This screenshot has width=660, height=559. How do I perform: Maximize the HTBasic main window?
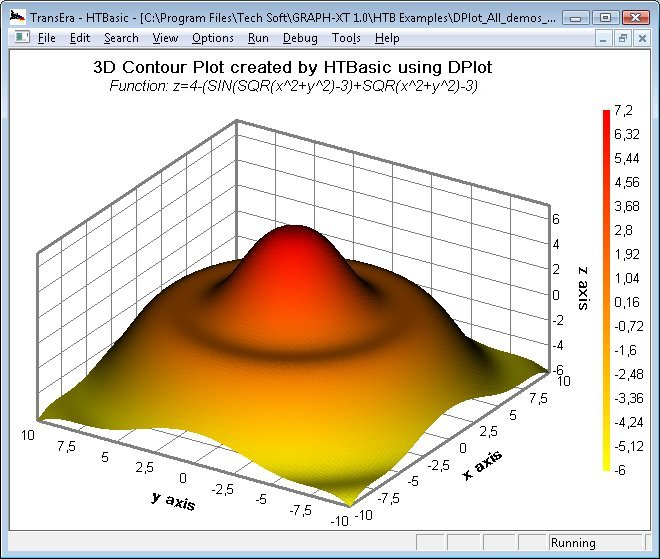[x=605, y=18]
